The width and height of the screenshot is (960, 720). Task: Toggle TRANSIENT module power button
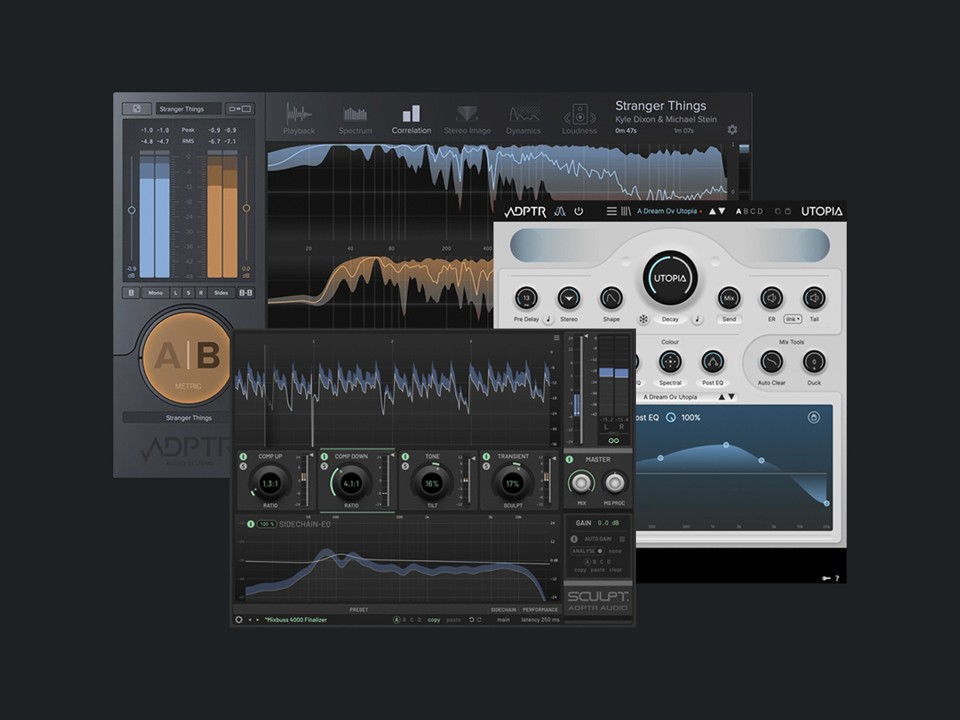click(x=486, y=457)
